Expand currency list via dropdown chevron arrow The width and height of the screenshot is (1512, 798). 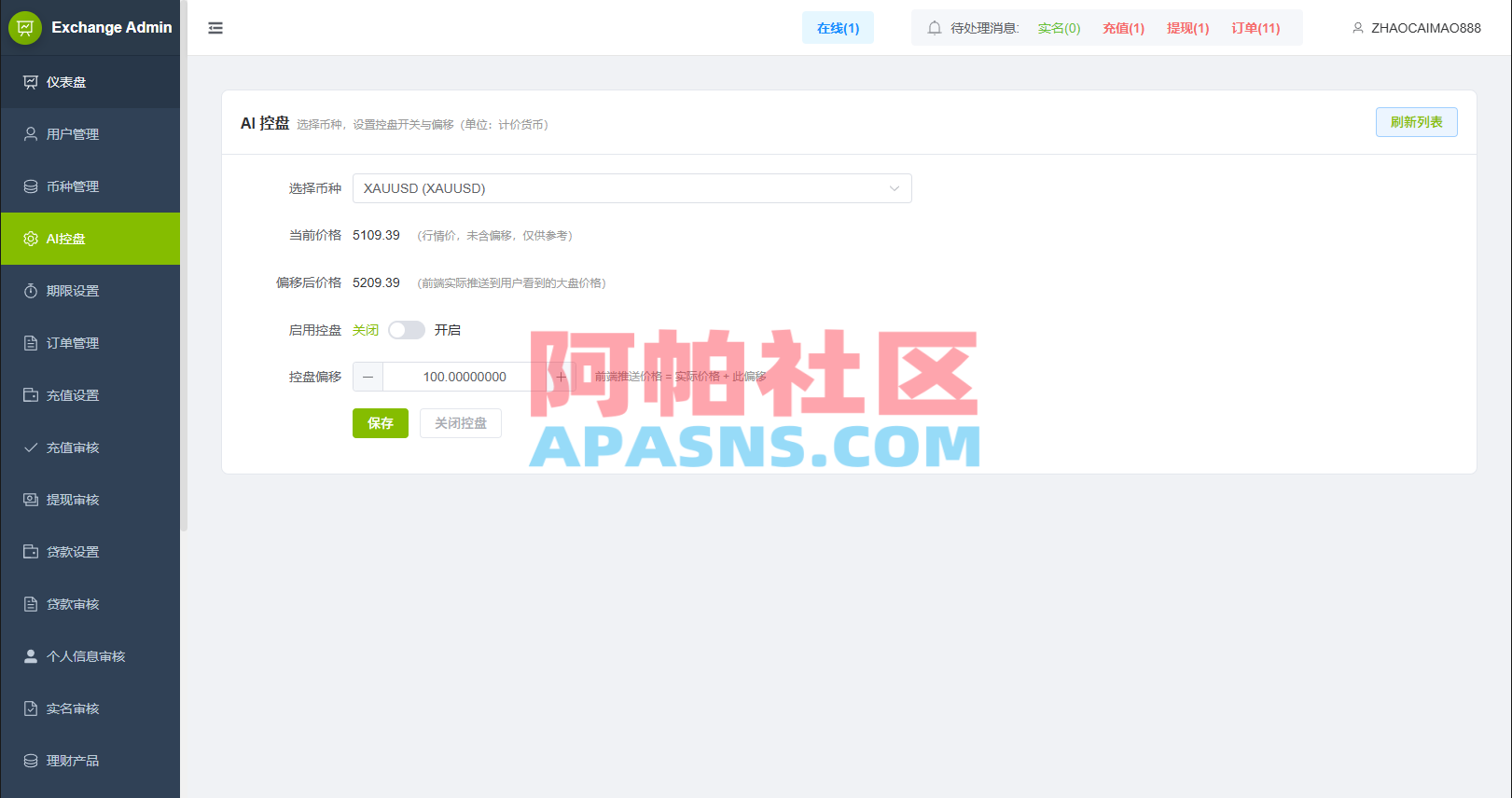point(895,188)
